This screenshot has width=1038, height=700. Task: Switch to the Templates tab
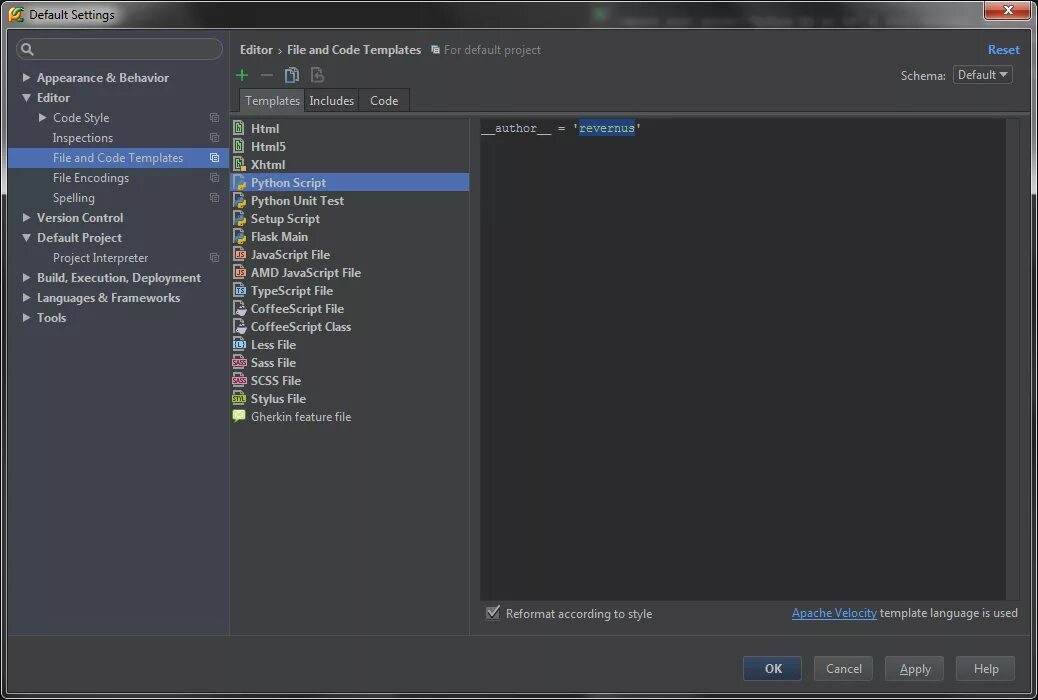272,101
